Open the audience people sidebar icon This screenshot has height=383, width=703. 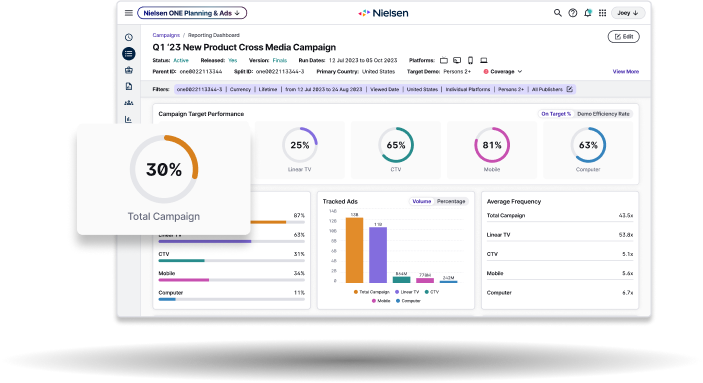click(129, 103)
